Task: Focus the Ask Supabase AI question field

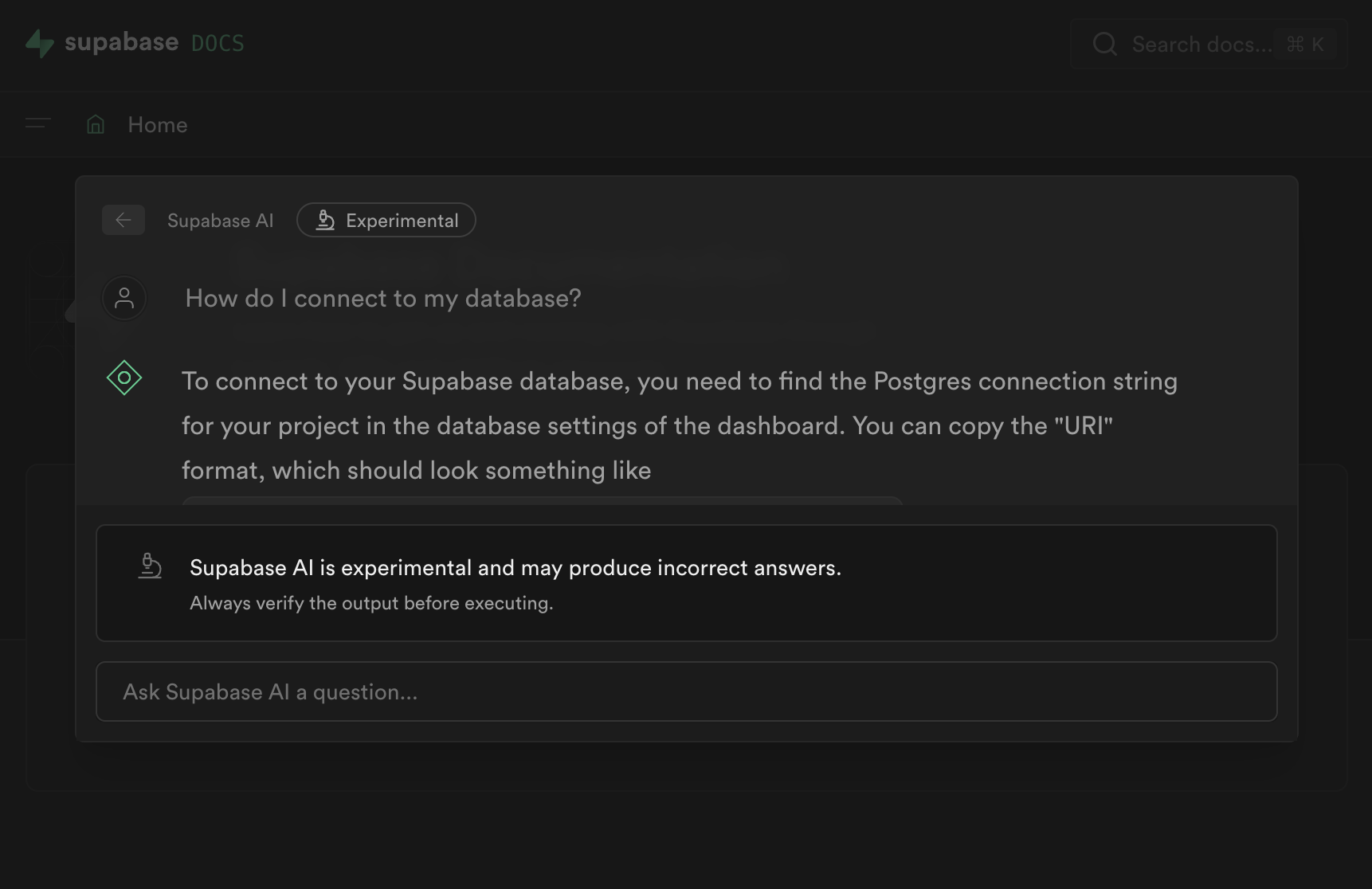Action: (x=686, y=691)
